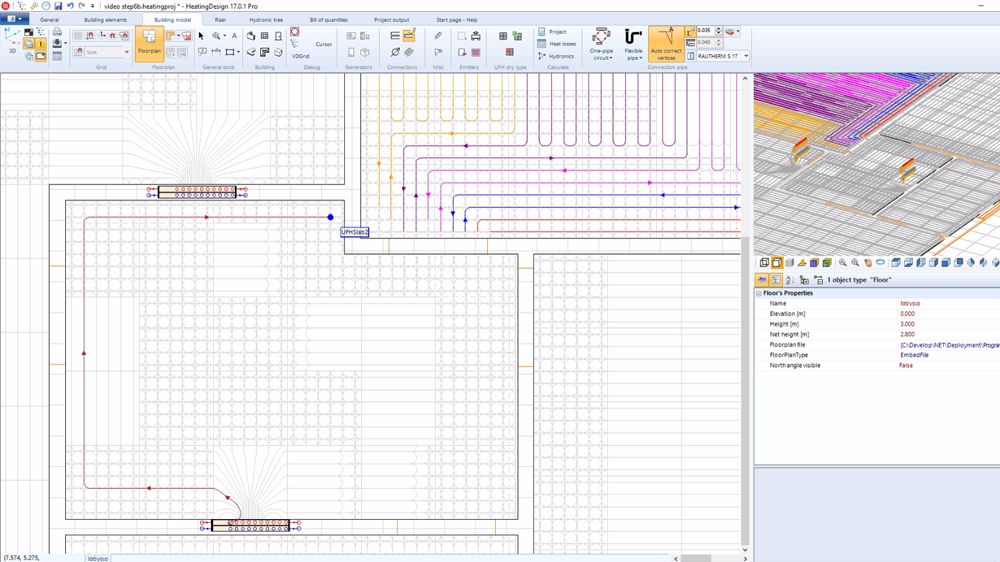Open the Flexible pipe tool
Image resolution: width=1000 pixels, height=562 pixels.
click(633, 44)
